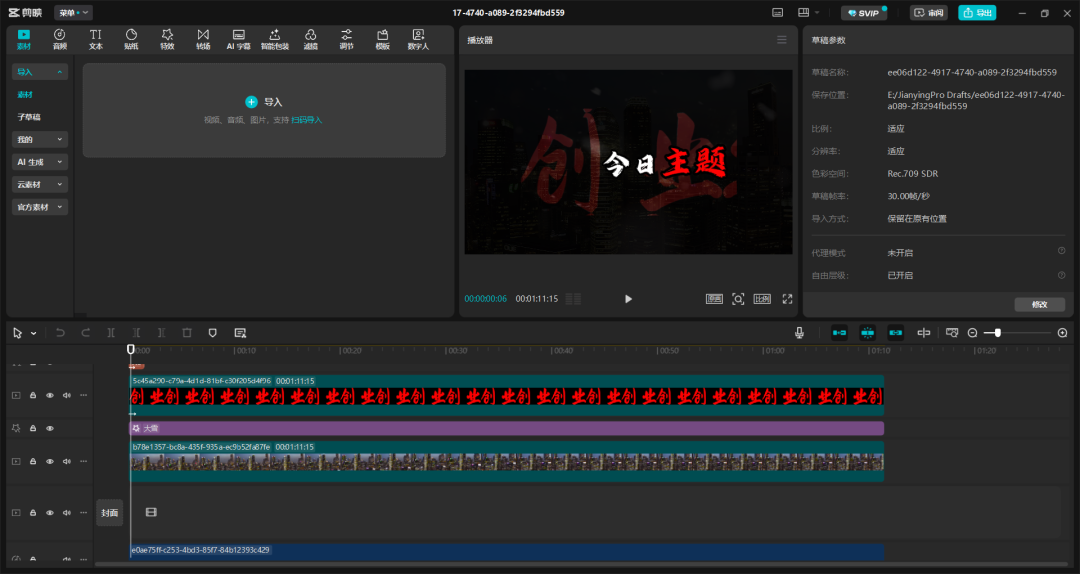Open the 滤镜 filters tab

pyautogui.click(x=311, y=39)
